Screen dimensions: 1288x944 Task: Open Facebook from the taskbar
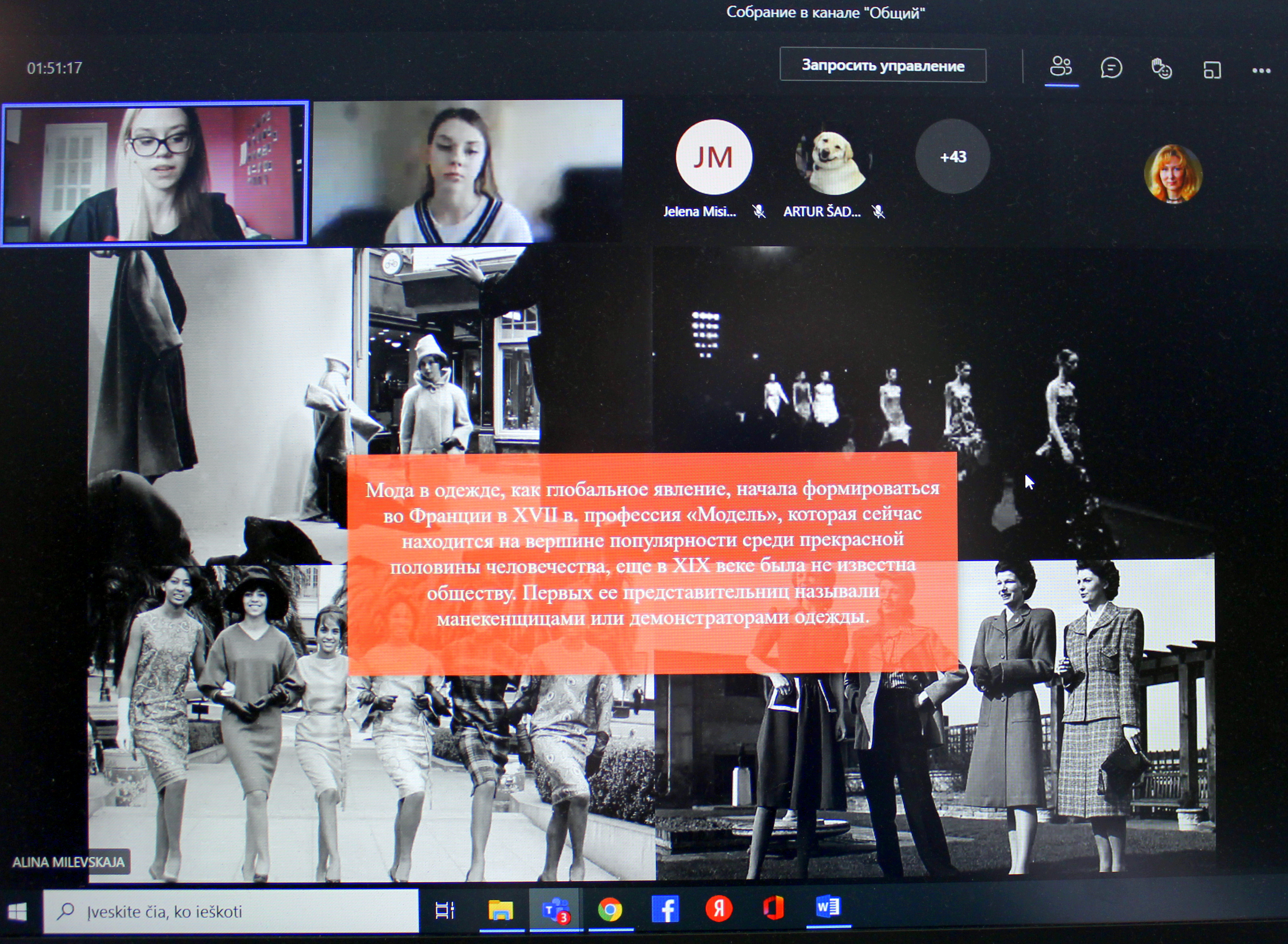pyautogui.click(x=665, y=909)
